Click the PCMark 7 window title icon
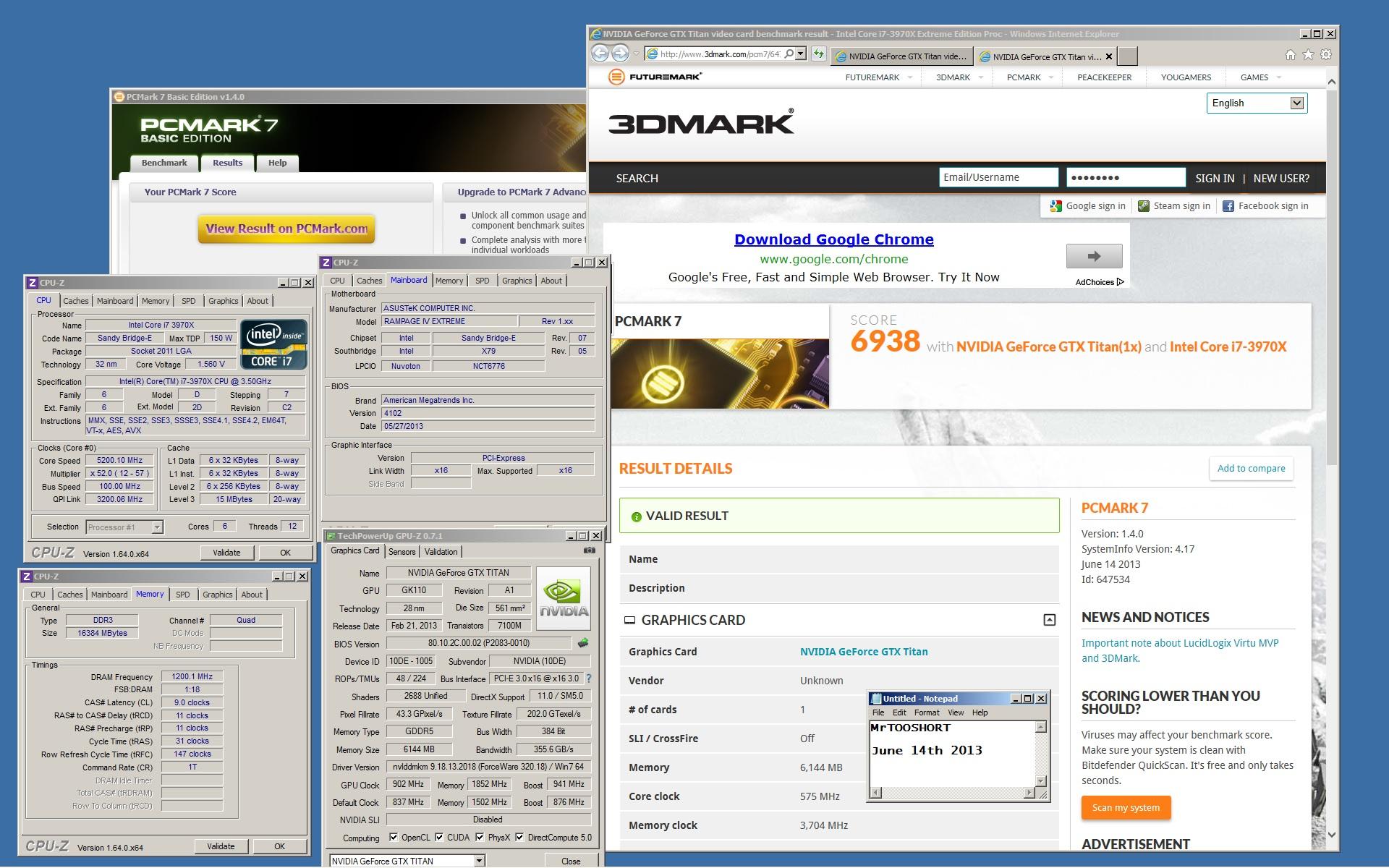 click(x=119, y=96)
